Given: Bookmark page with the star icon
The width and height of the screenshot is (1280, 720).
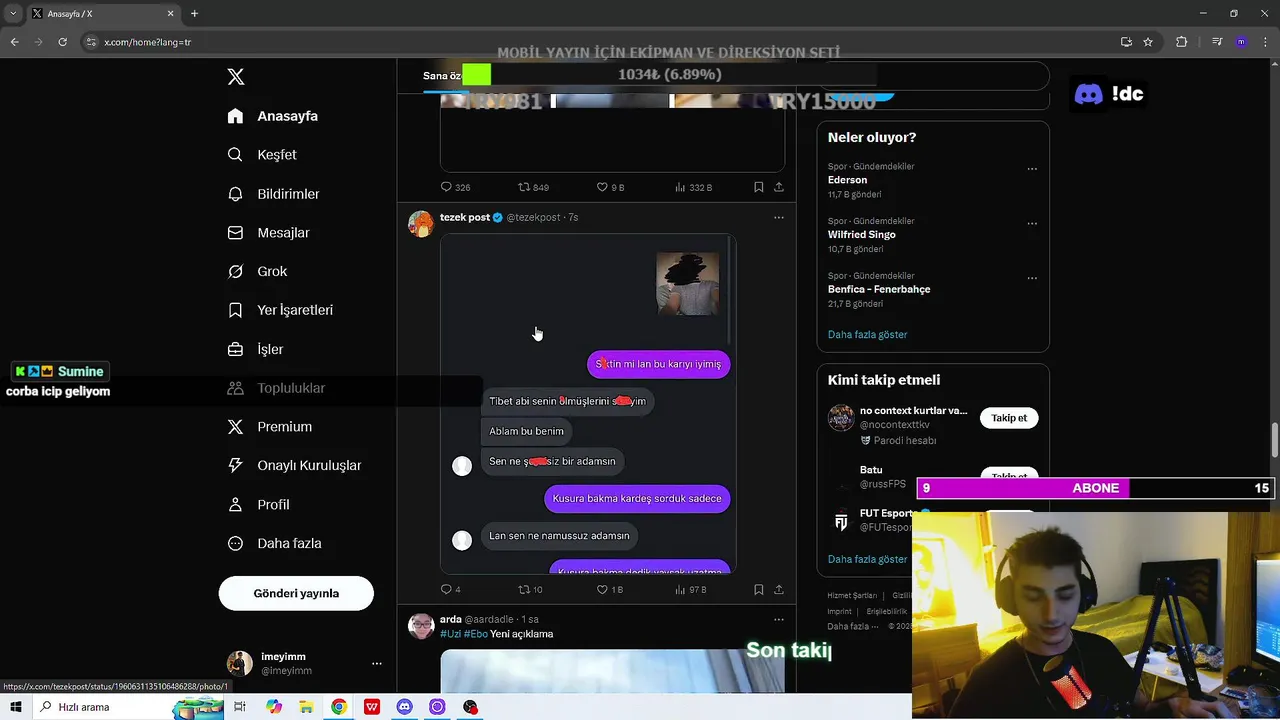Looking at the screenshot, I should click(x=1148, y=42).
